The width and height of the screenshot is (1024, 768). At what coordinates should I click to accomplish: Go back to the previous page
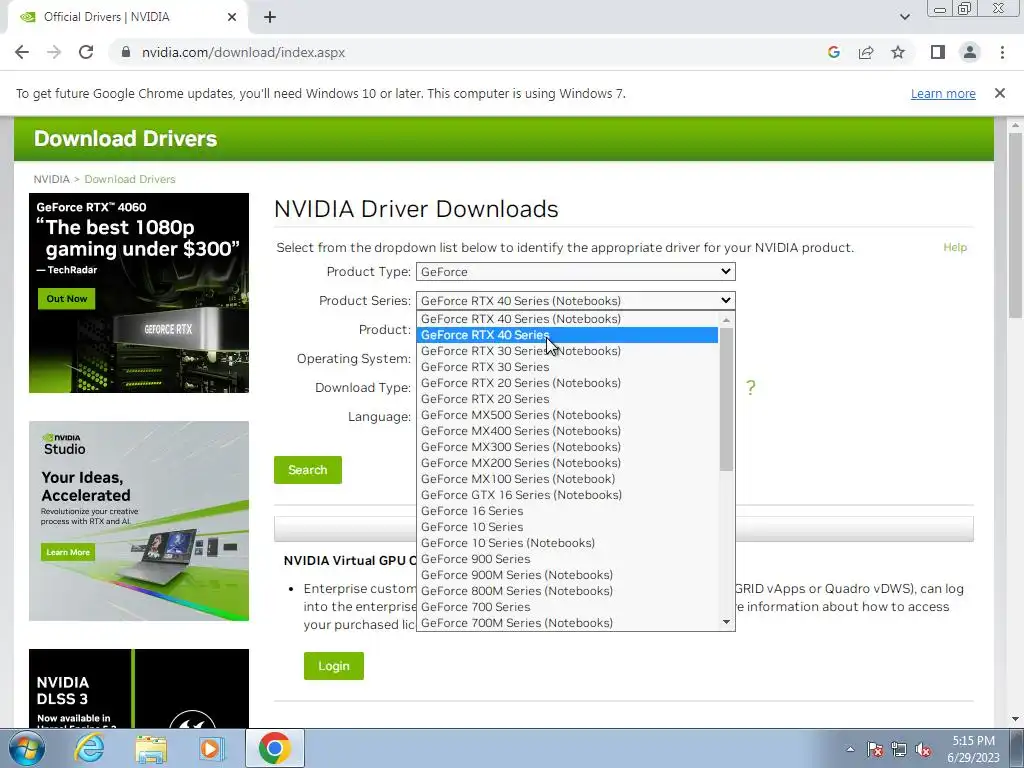coord(22,52)
